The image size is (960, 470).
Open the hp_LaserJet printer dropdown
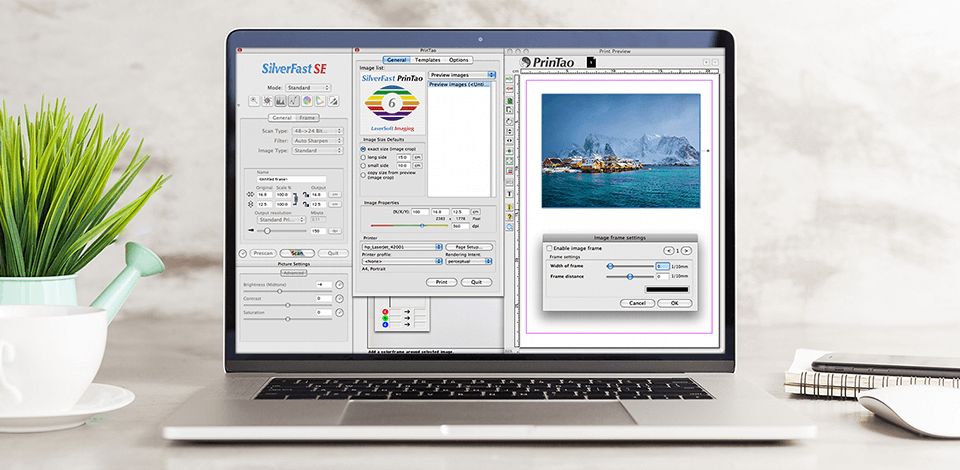coord(402,247)
